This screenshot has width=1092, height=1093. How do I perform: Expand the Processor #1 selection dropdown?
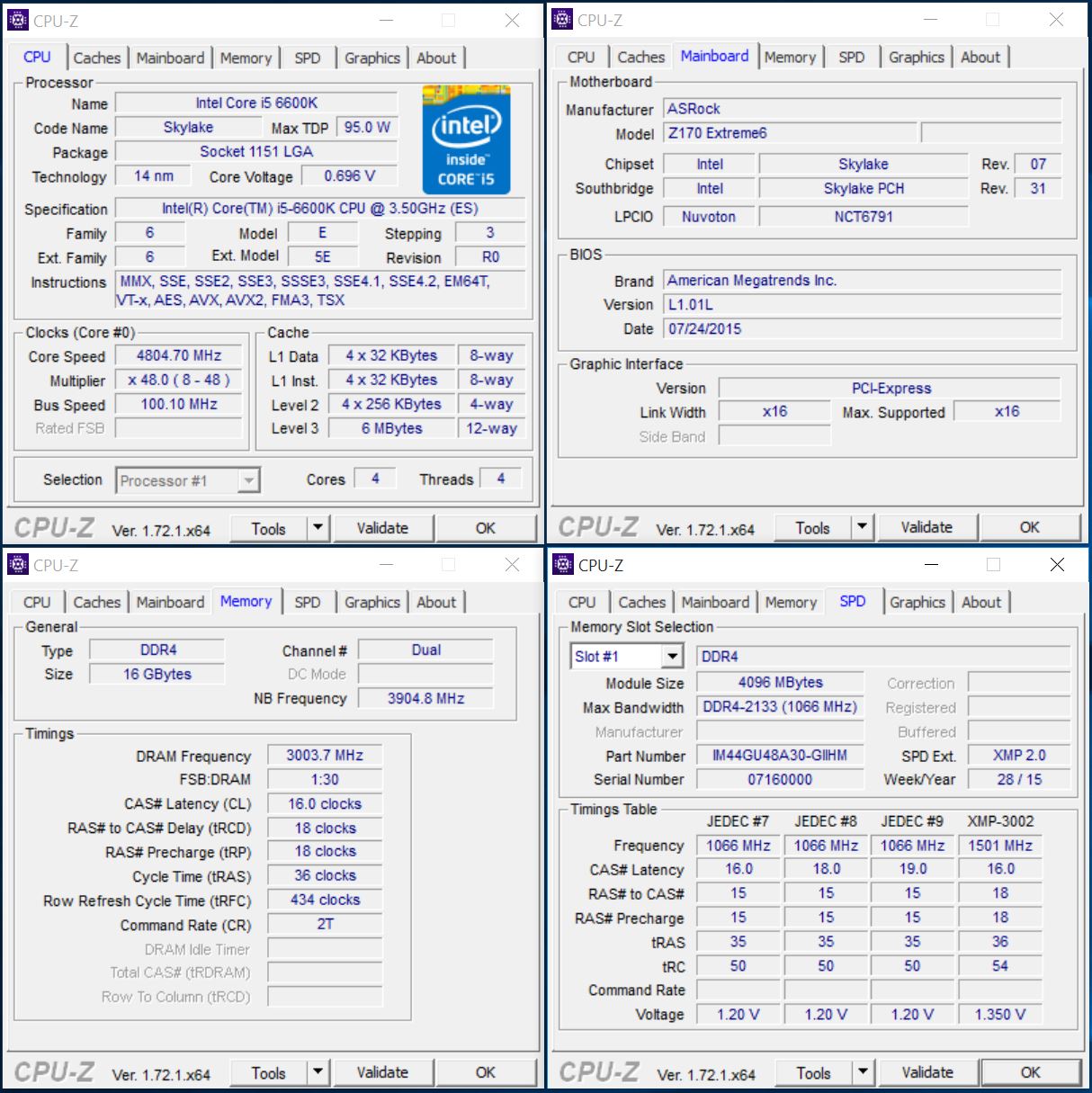(x=248, y=481)
